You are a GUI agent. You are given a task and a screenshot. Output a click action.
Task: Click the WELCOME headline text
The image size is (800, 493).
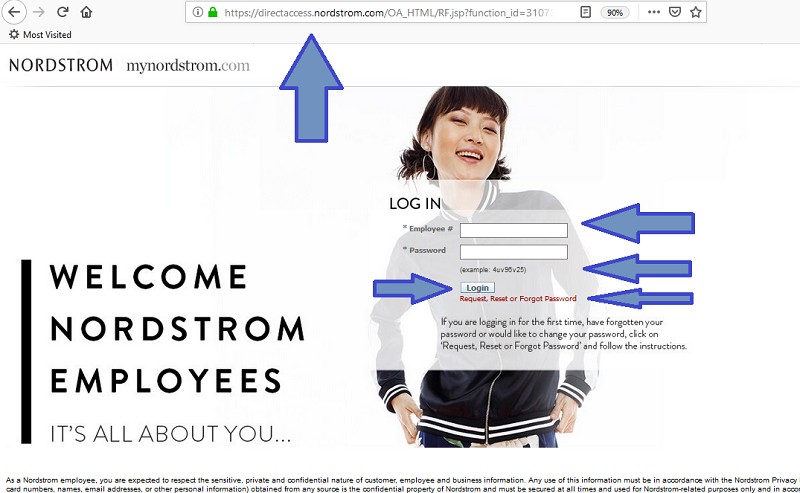click(149, 277)
